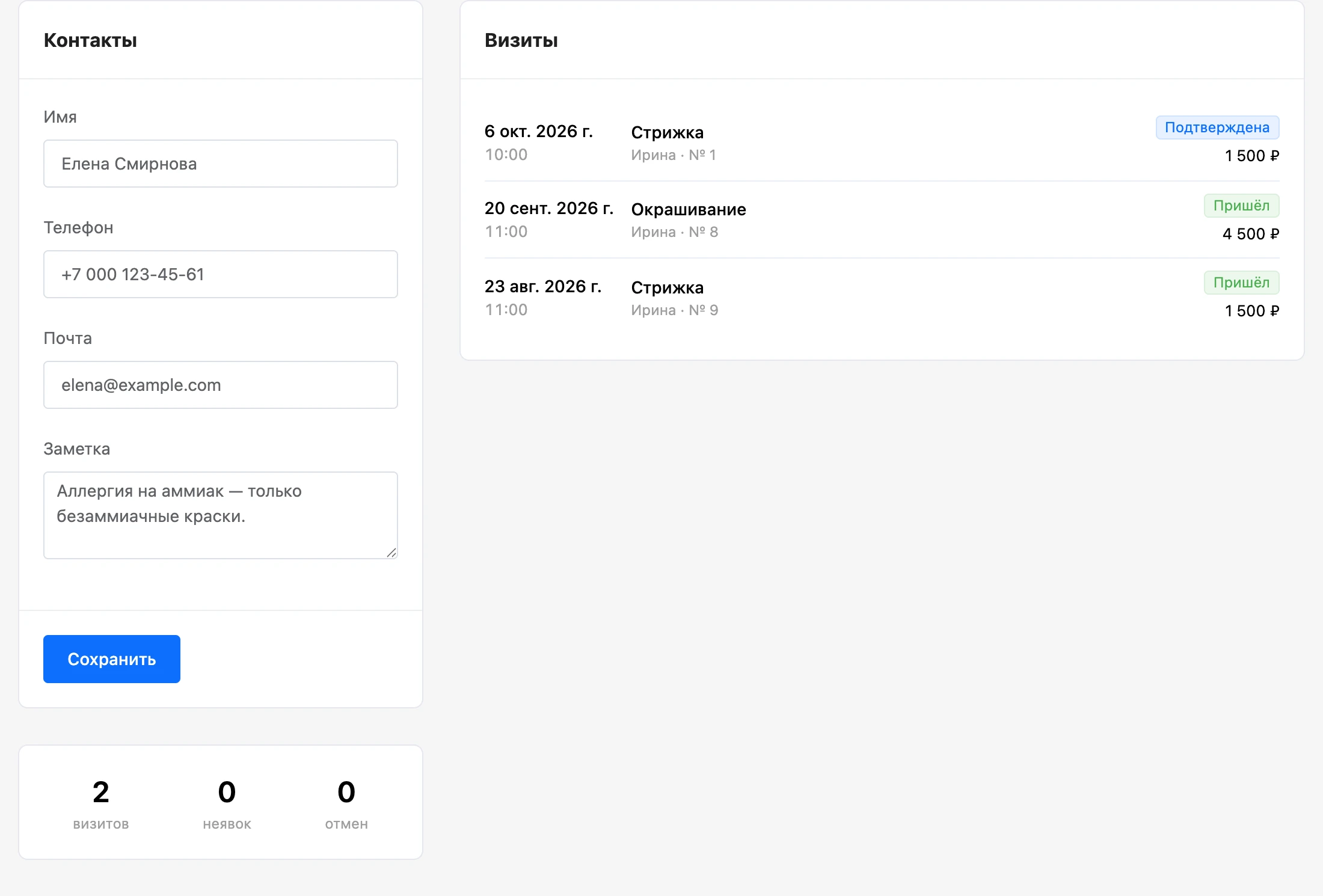Click the Визиты panel heading
The image size is (1323, 896).
click(521, 40)
